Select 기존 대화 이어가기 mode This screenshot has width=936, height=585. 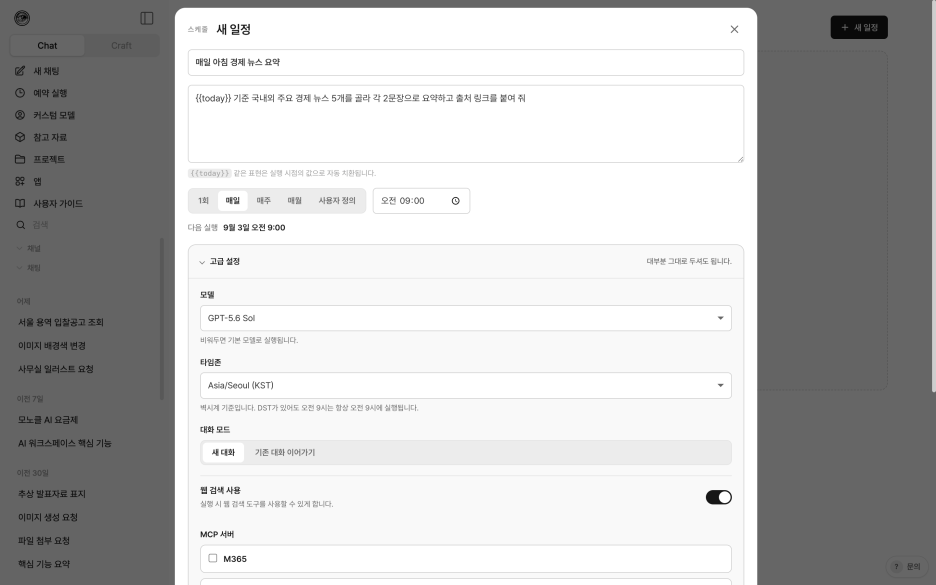click(285, 452)
